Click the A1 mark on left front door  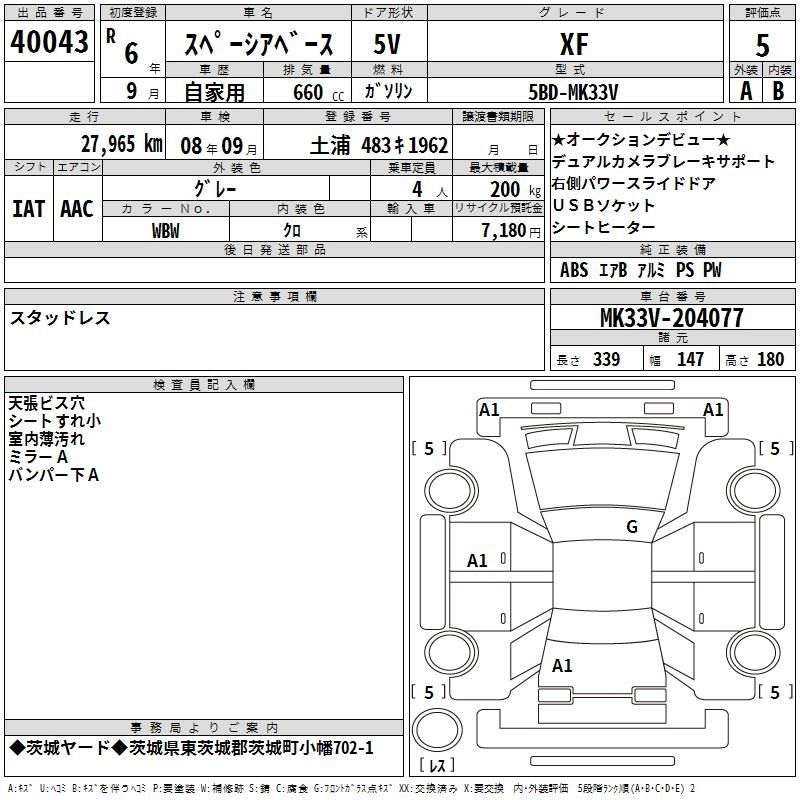(477, 561)
